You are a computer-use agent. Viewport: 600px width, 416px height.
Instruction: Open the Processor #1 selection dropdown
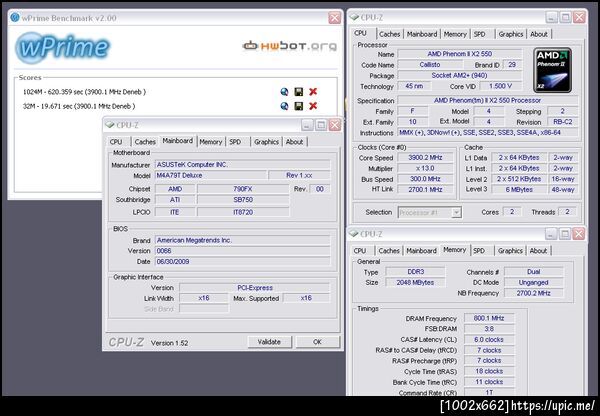(x=456, y=212)
